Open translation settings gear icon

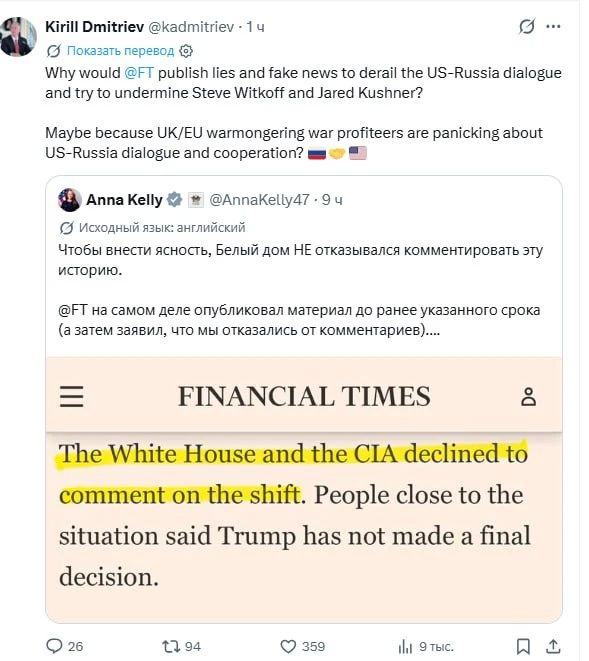tap(186, 51)
